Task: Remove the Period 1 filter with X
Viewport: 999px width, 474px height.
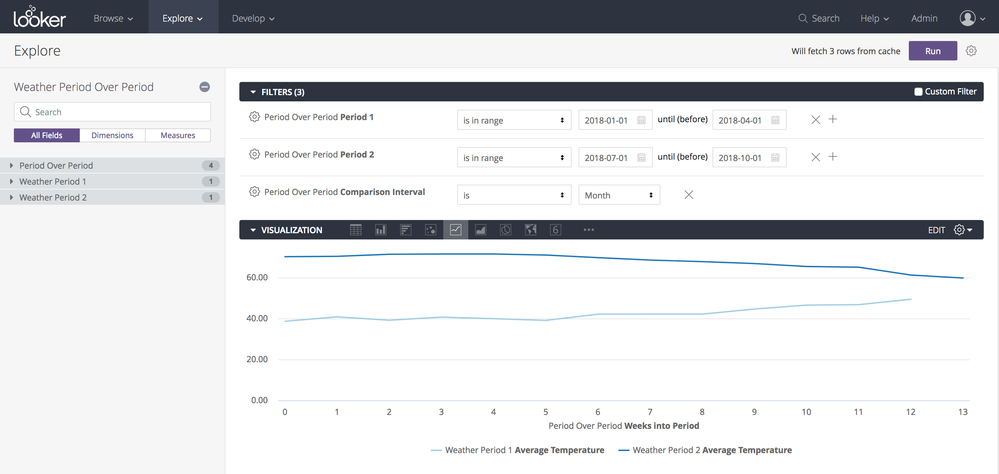Action: click(x=816, y=119)
